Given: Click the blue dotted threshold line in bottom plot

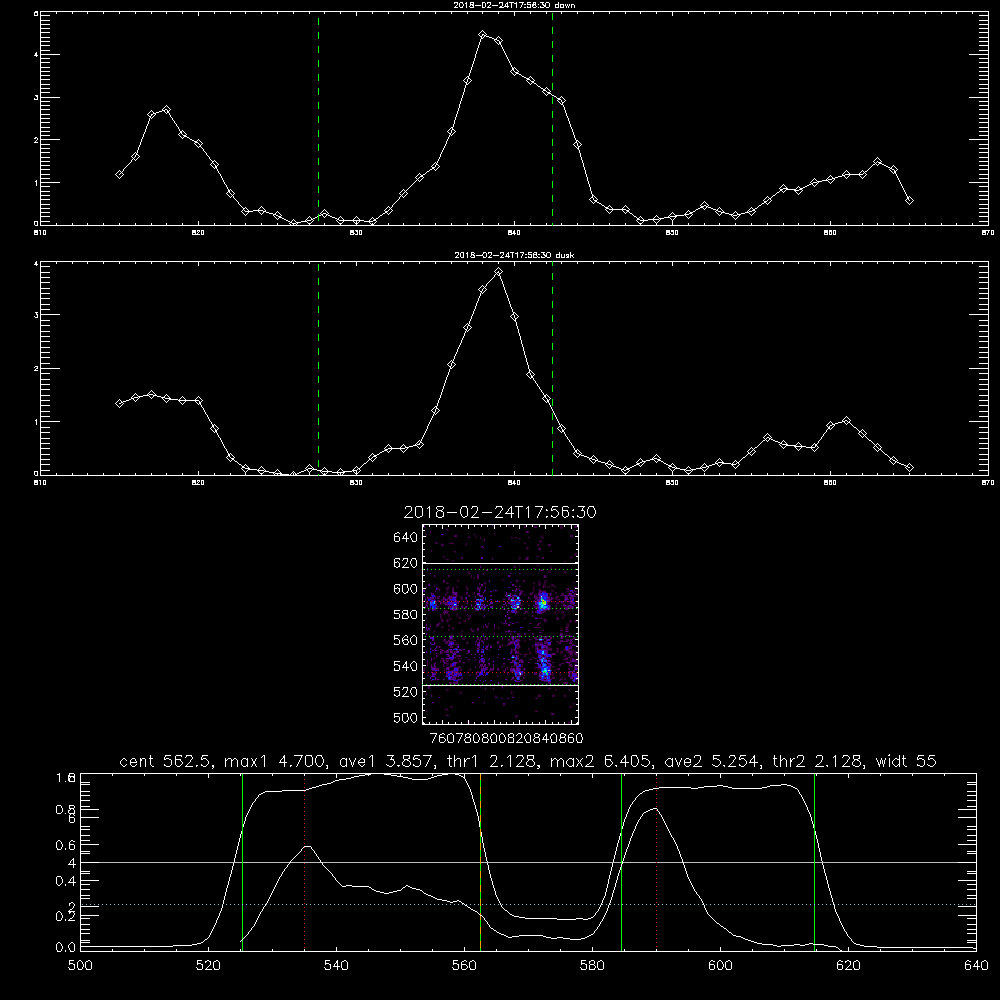Looking at the screenshot, I should [x=528, y=904].
